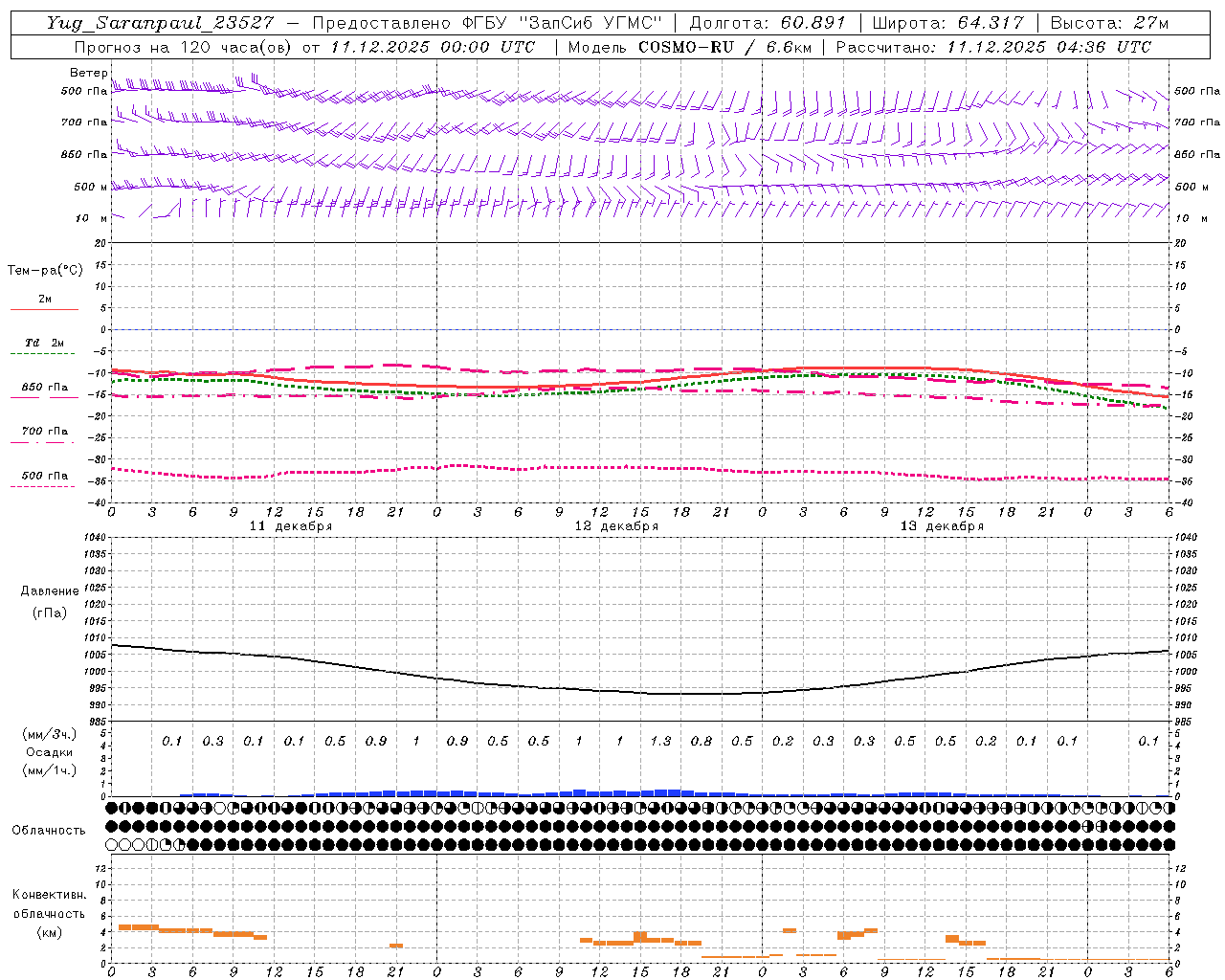Click the 700 гПа temperature legend entry
This screenshot has height=980, width=1225.
[45, 432]
